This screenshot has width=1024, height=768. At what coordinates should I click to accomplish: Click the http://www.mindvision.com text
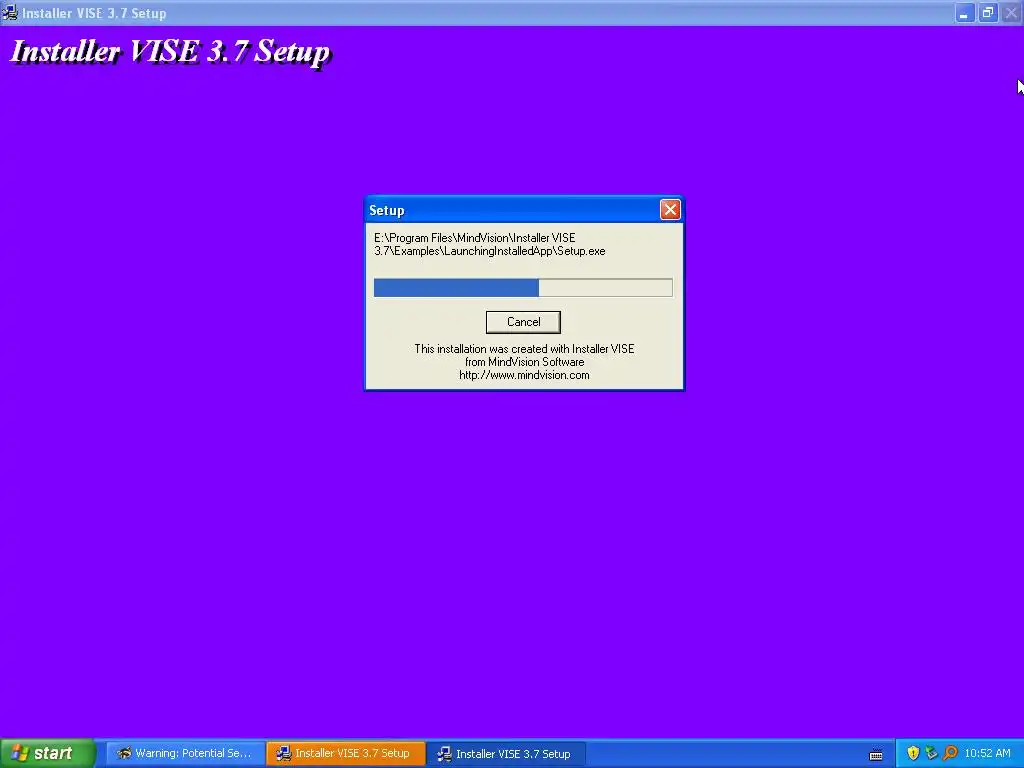524,375
